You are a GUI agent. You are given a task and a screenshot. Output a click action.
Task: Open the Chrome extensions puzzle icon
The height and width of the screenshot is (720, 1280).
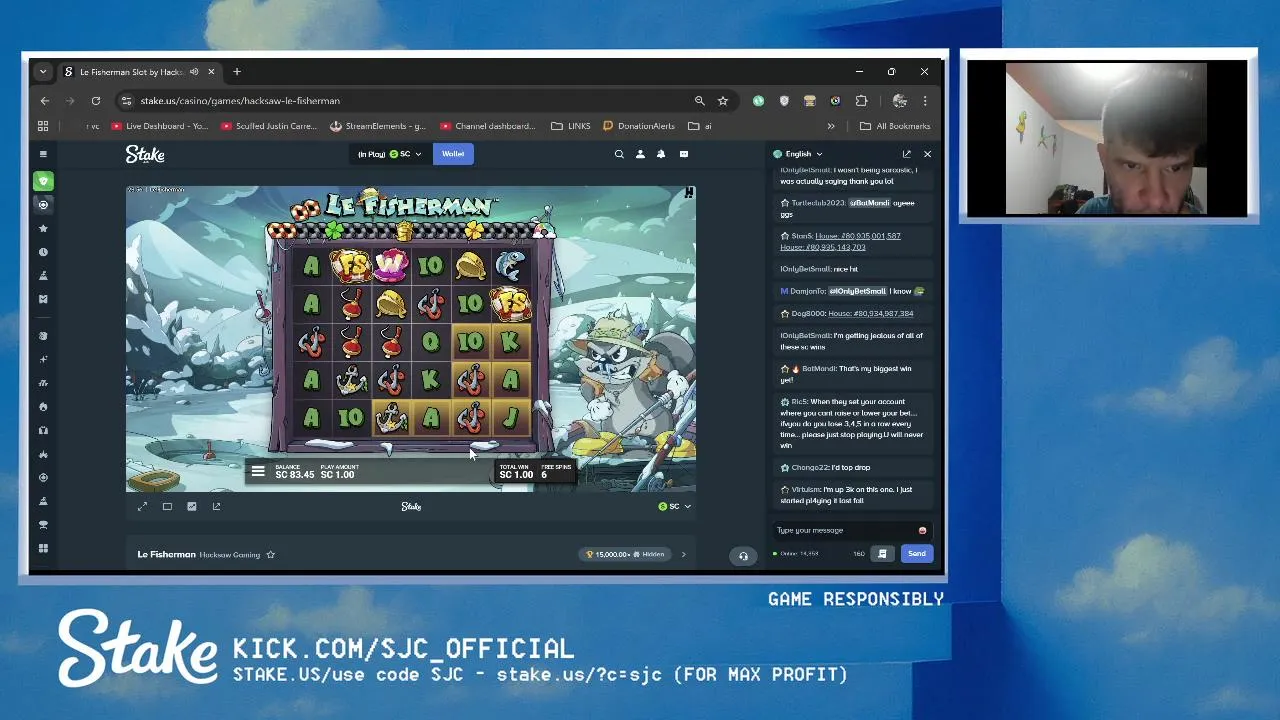point(861,101)
